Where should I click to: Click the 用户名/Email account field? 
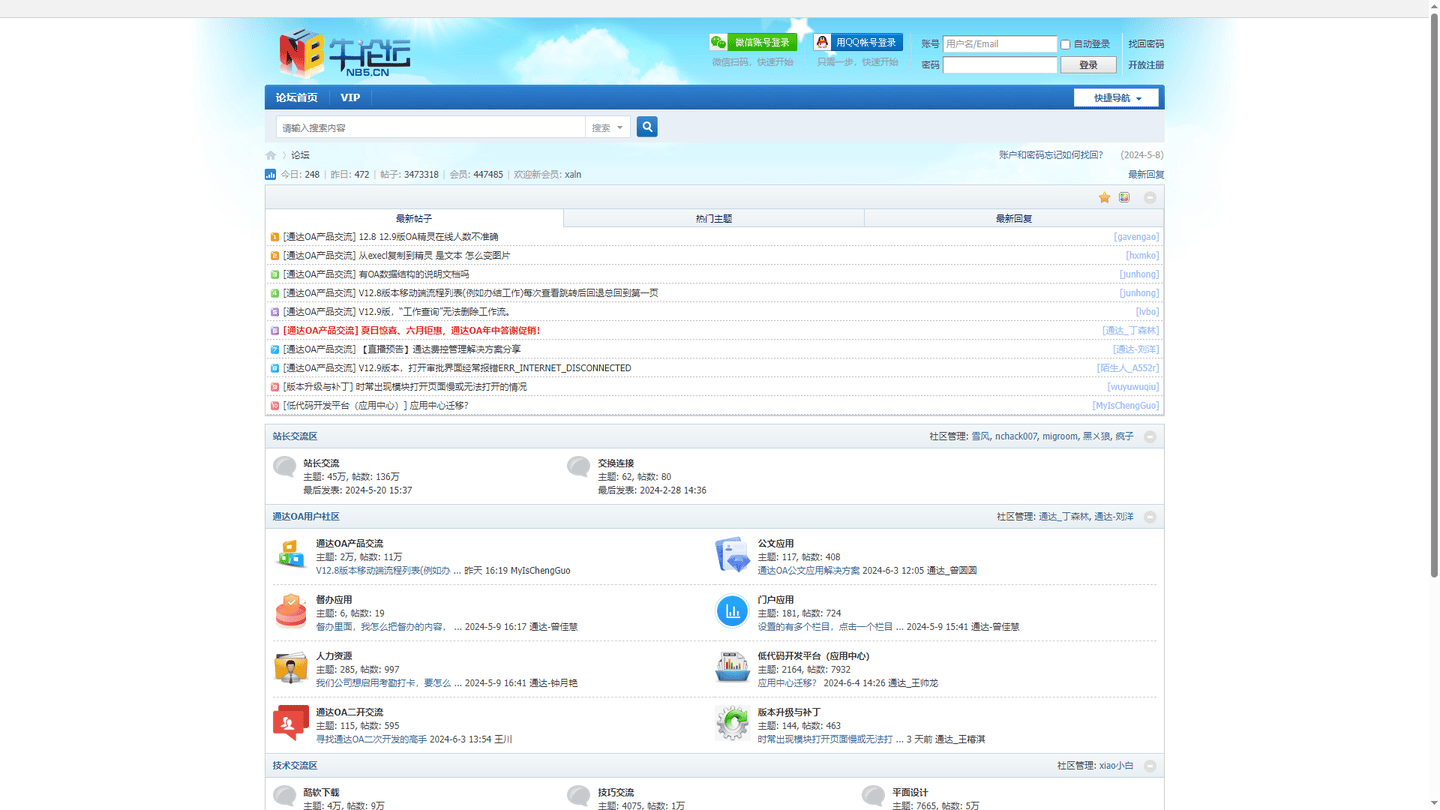[1000, 44]
